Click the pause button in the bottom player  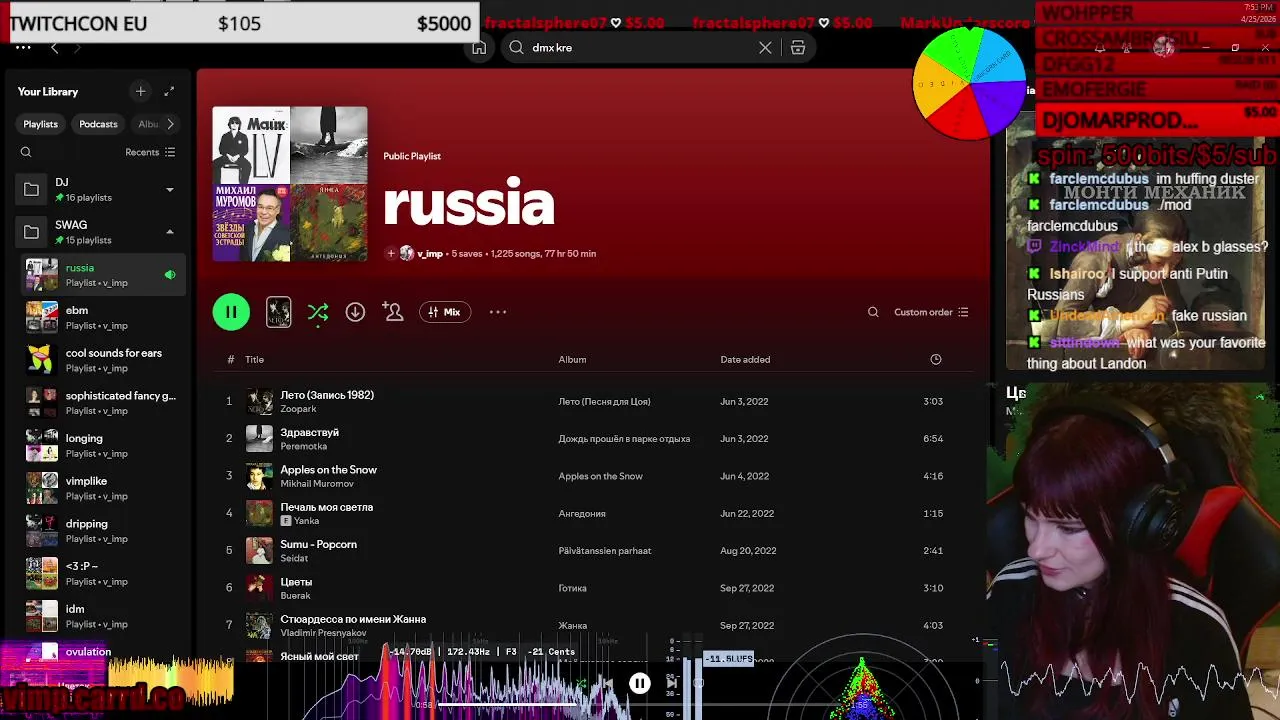pyautogui.click(x=639, y=684)
